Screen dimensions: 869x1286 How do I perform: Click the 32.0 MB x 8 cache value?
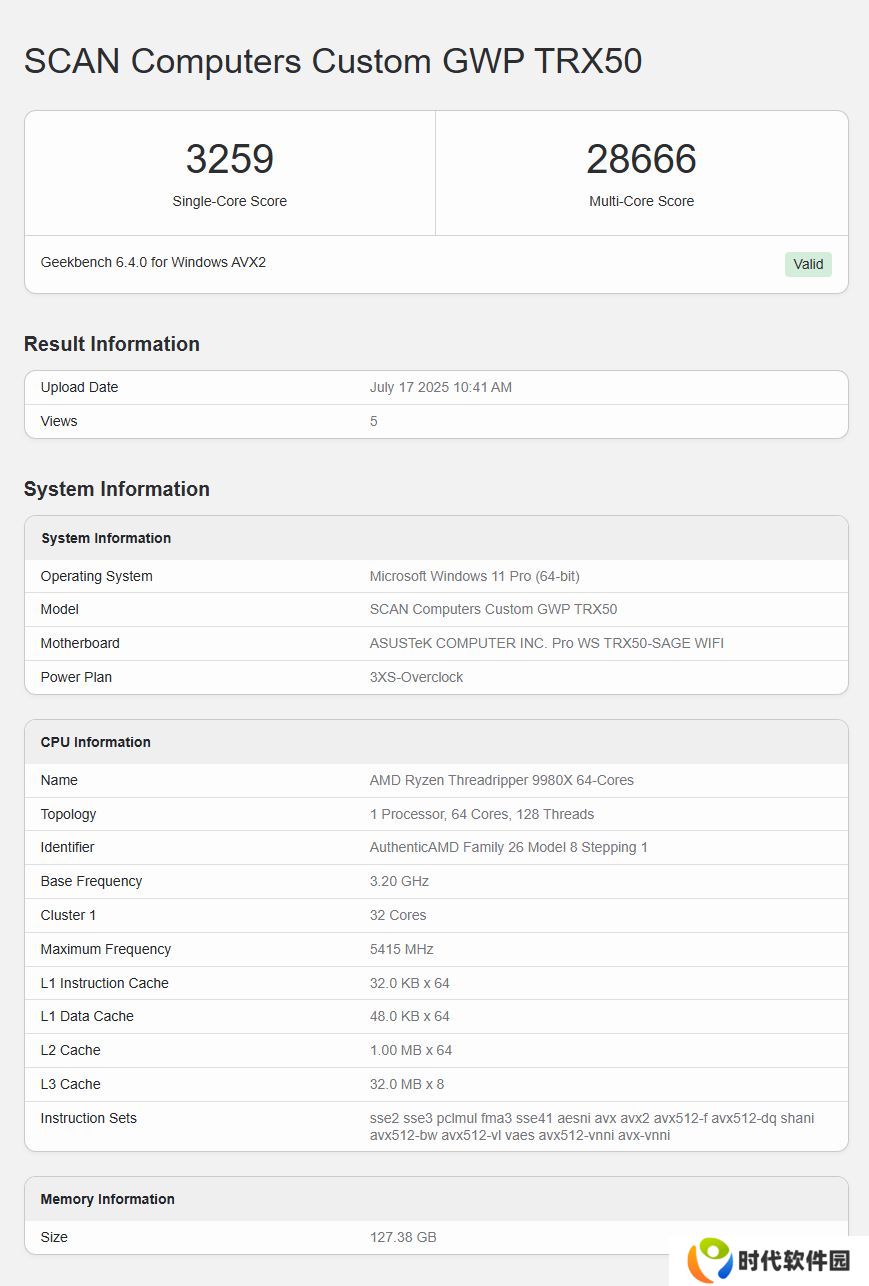coord(407,1084)
